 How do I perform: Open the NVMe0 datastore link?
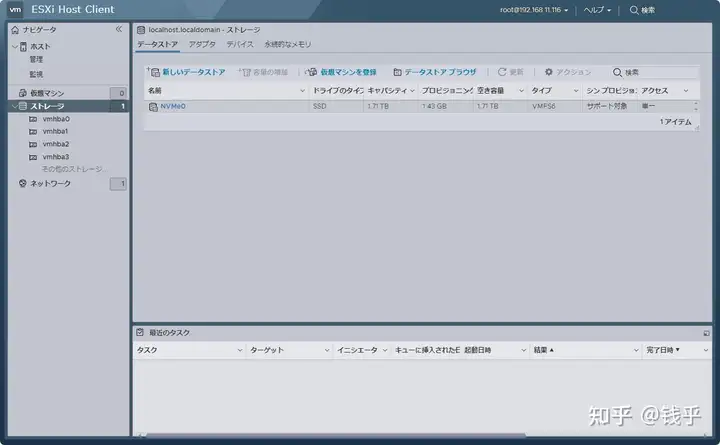(x=173, y=106)
